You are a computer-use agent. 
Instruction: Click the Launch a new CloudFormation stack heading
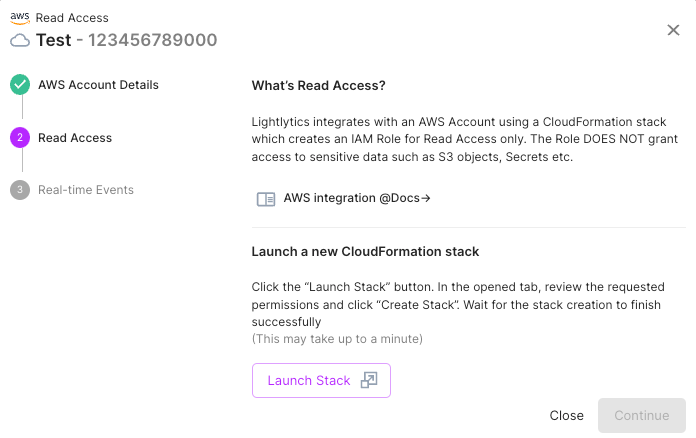coord(365,252)
